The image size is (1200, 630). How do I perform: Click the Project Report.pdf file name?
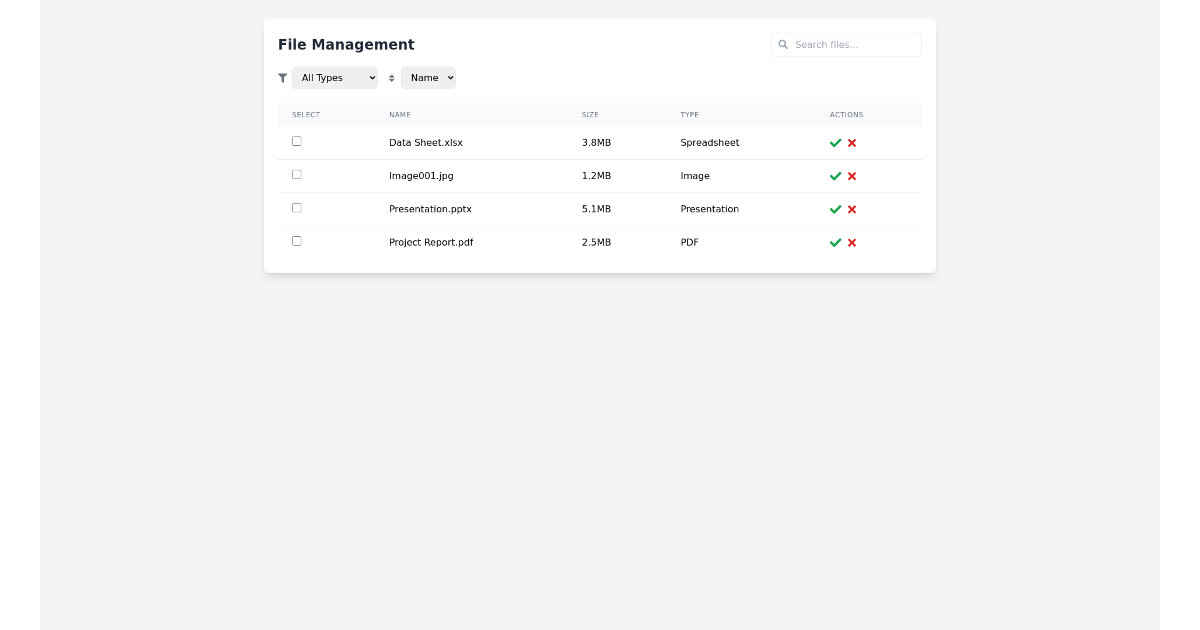pyautogui.click(x=431, y=242)
